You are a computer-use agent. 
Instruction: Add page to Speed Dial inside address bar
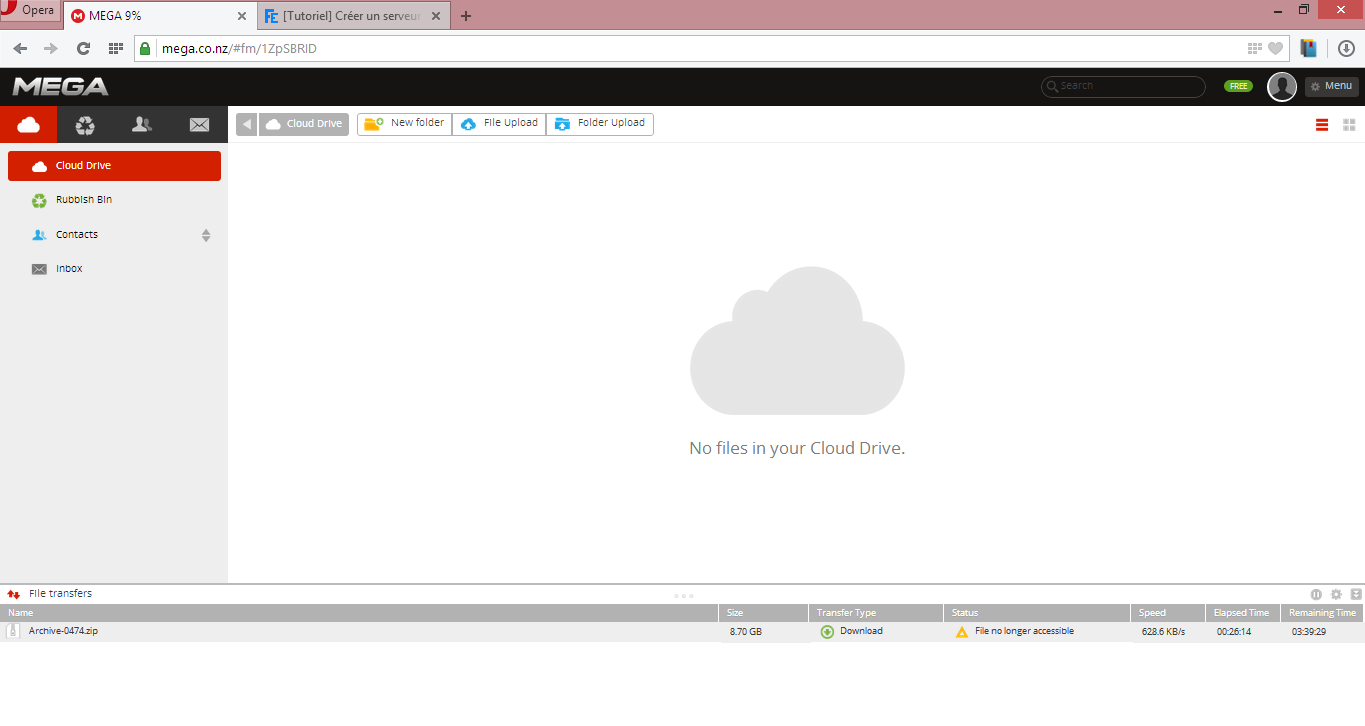pos(1255,48)
